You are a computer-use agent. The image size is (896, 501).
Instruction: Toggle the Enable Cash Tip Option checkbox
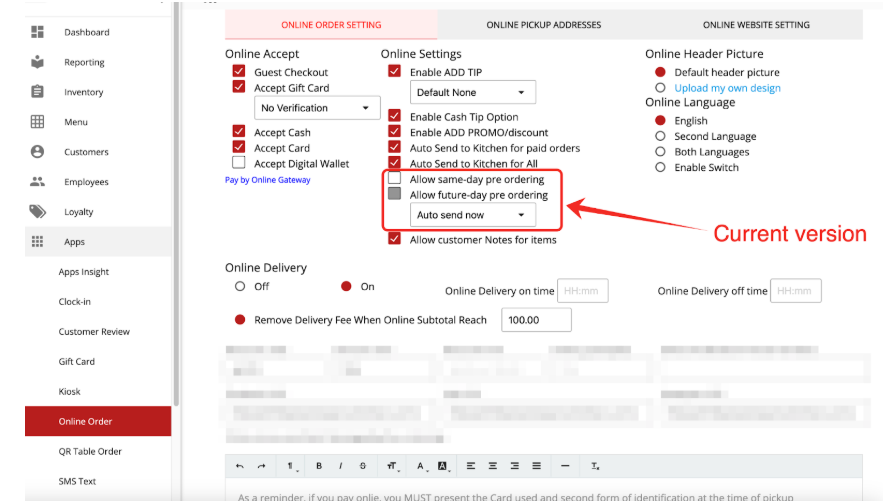[x=394, y=116]
